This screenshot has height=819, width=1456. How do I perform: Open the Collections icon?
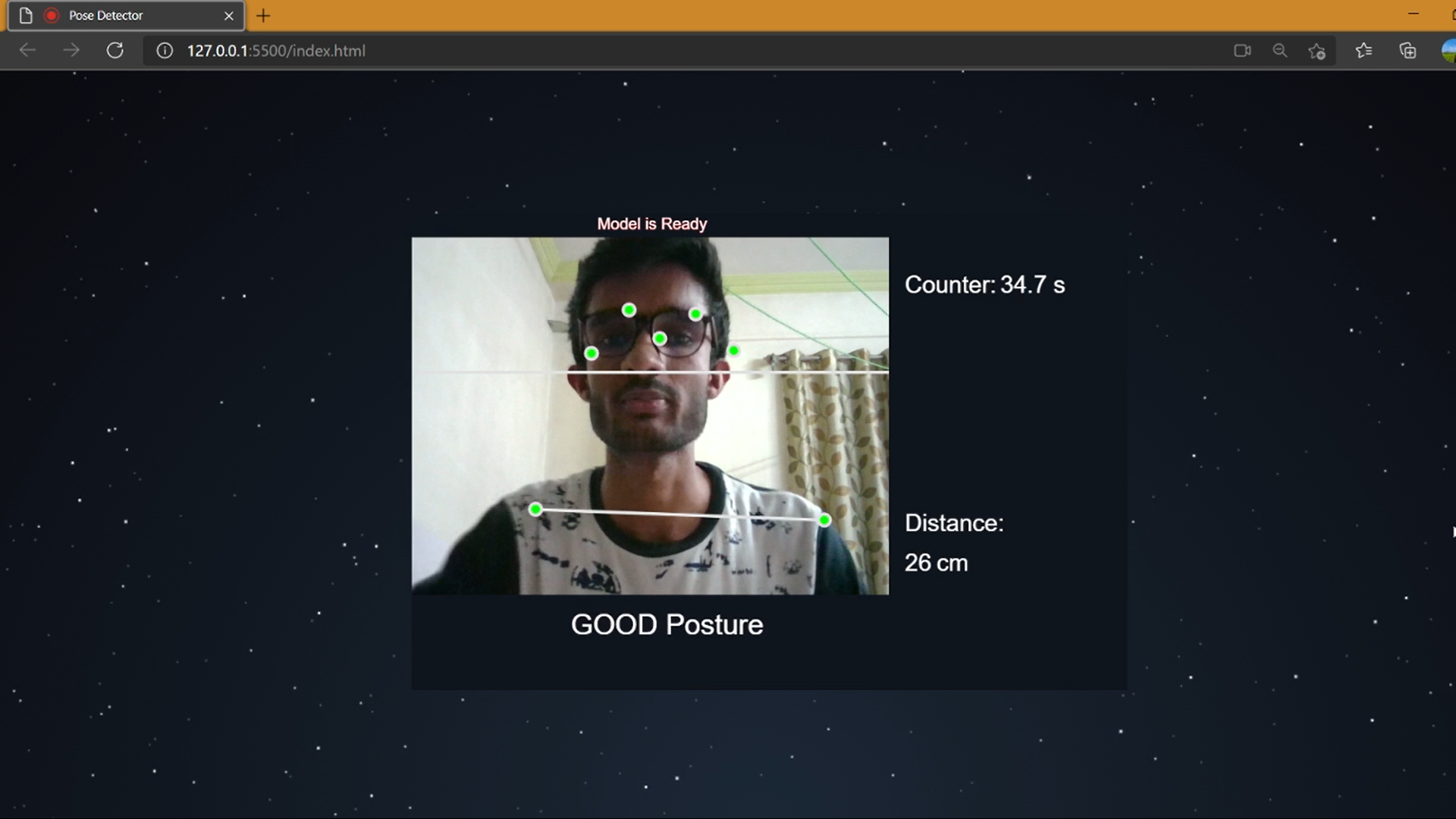pyautogui.click(x=1407, y=51)
